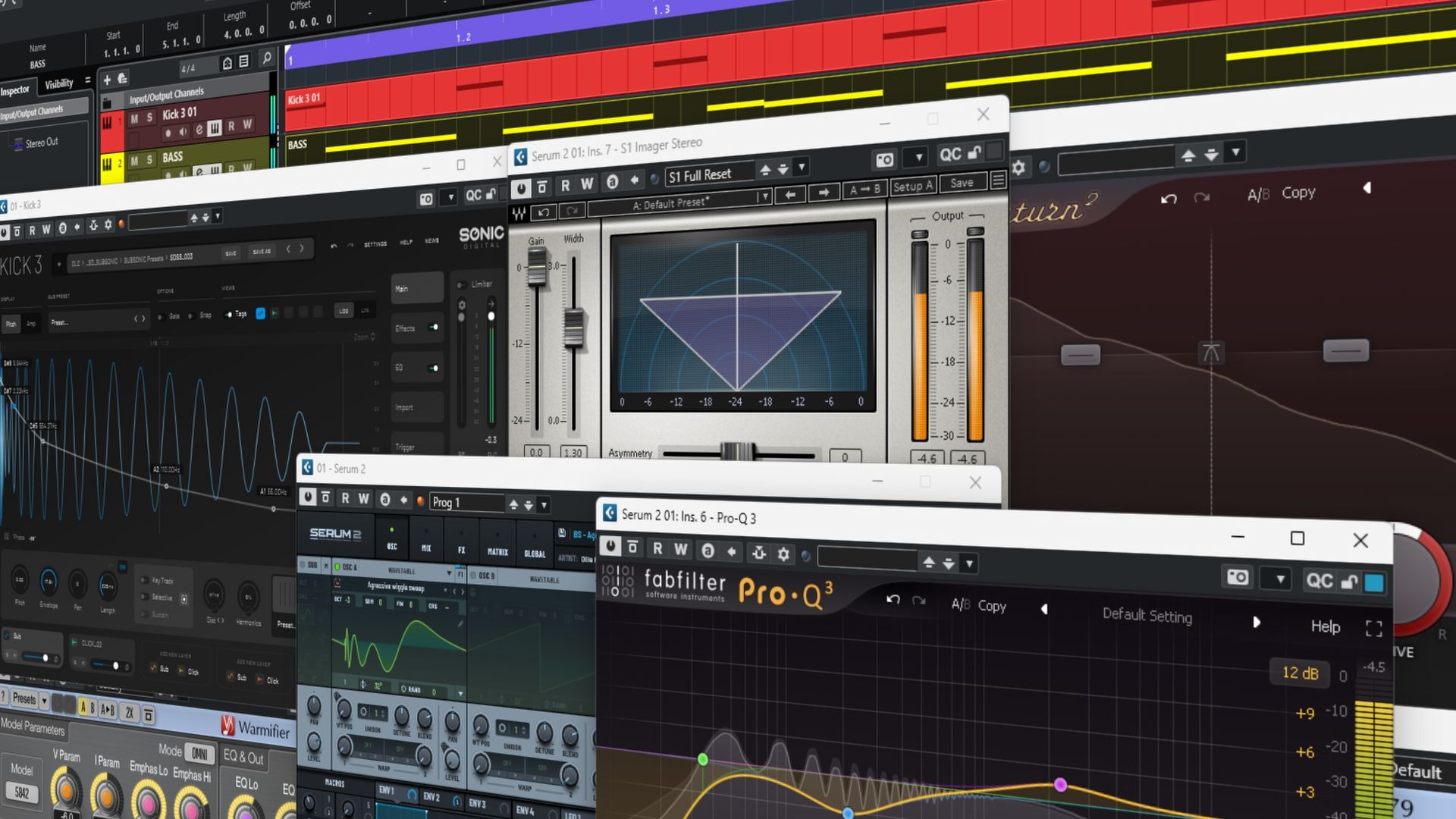Adjust the S1 Imager Width fader
Screen dimensions: 1456x819
(574, 328)
